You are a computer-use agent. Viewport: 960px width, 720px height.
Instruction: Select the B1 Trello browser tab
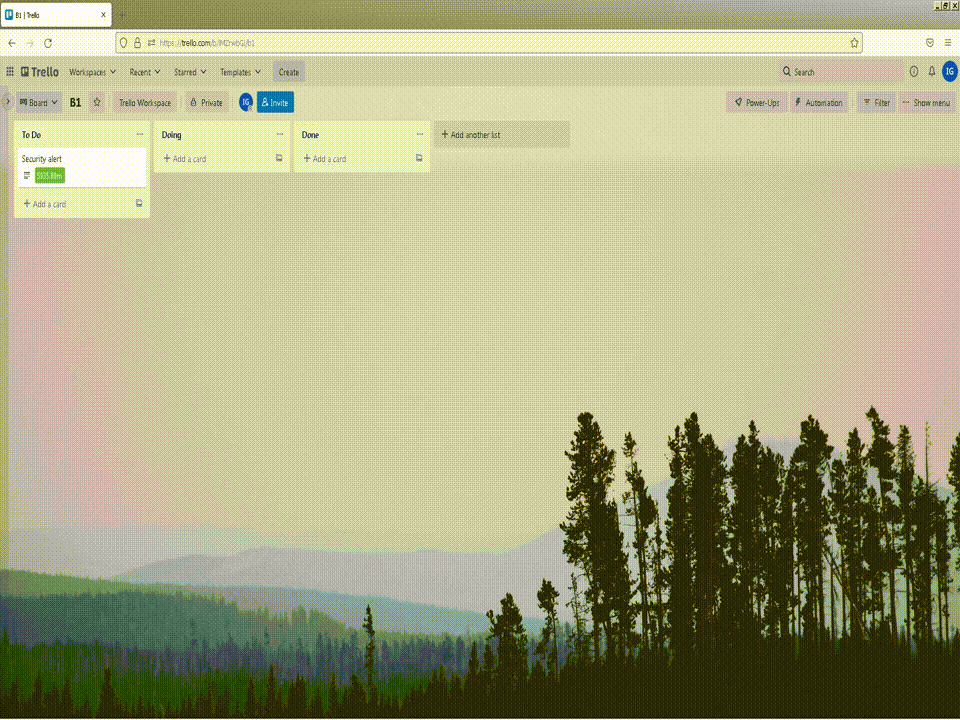tap(55, 14)
